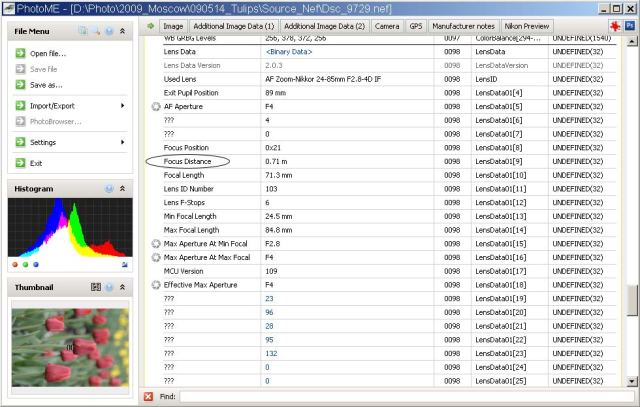Select the MCU Version row label

point(183,271)
